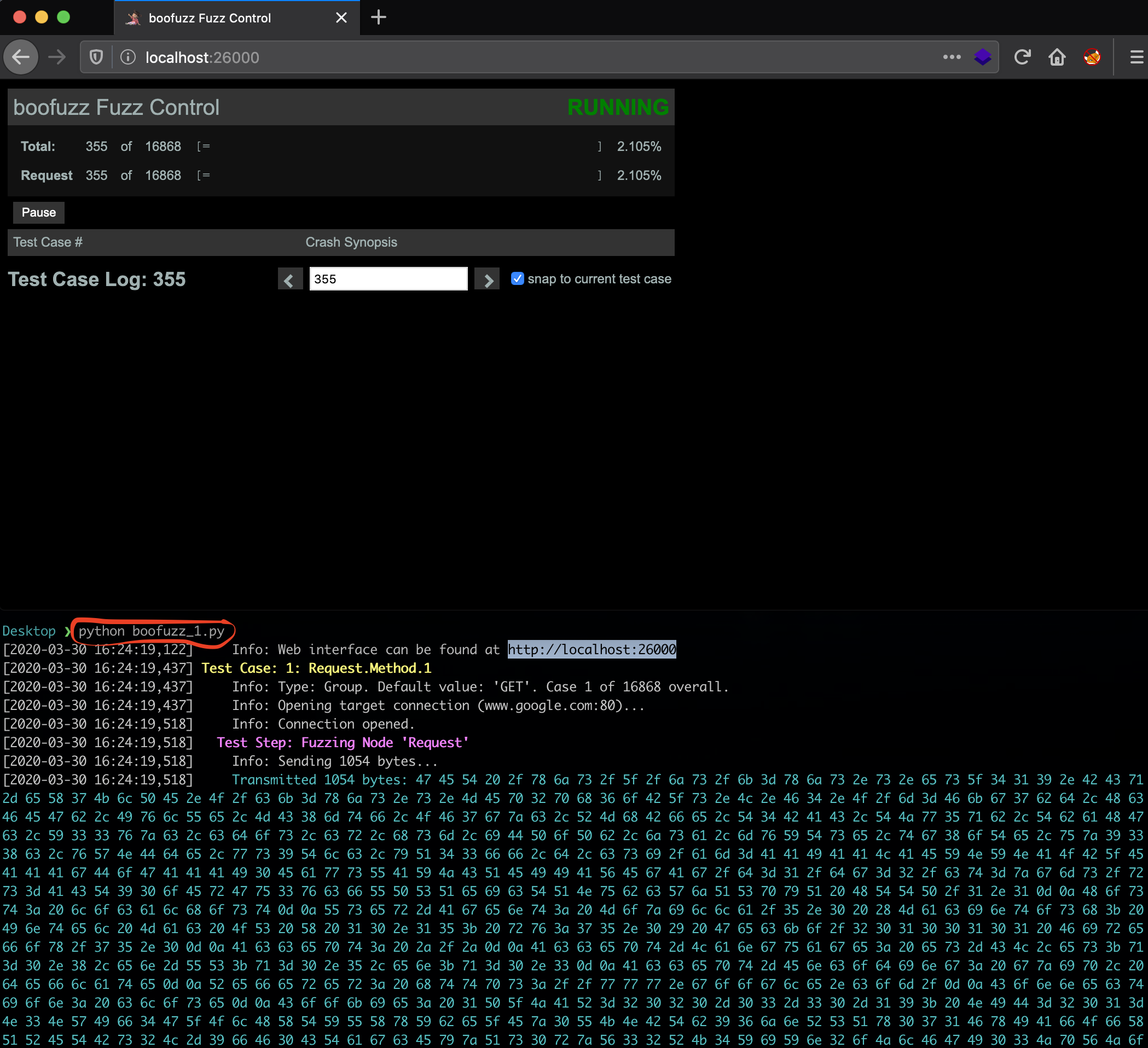Click the site information icon in address bar
1148x1048 pixels.
coord(128,57)
